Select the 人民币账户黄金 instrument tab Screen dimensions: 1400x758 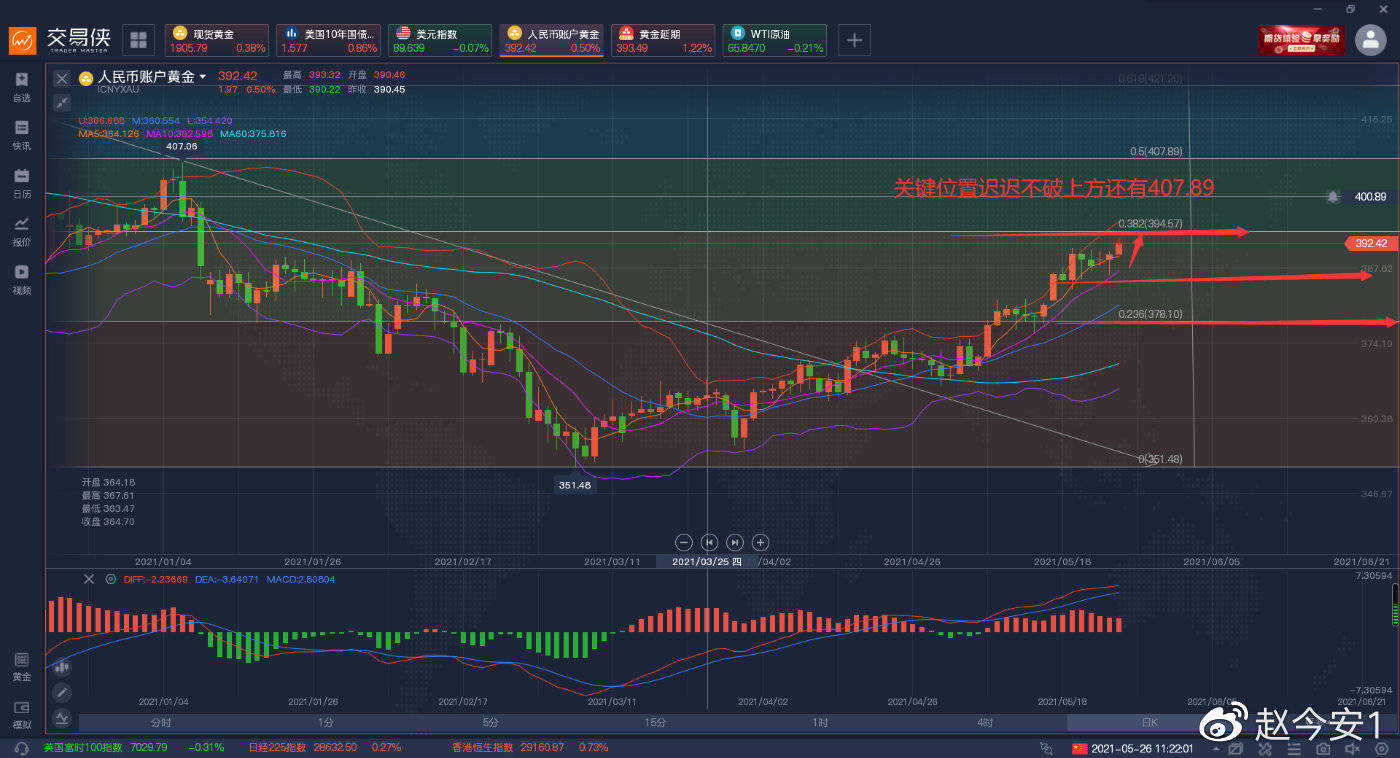pyautogui.click(x=551, y=40)
